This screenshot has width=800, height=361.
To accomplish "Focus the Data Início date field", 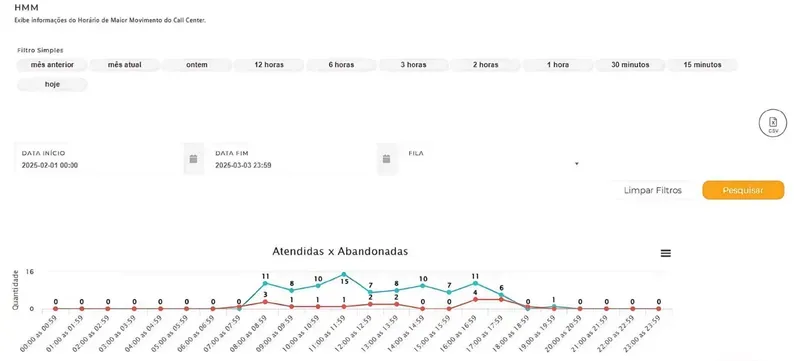I will pyautogui.click(x=99, y=159).
